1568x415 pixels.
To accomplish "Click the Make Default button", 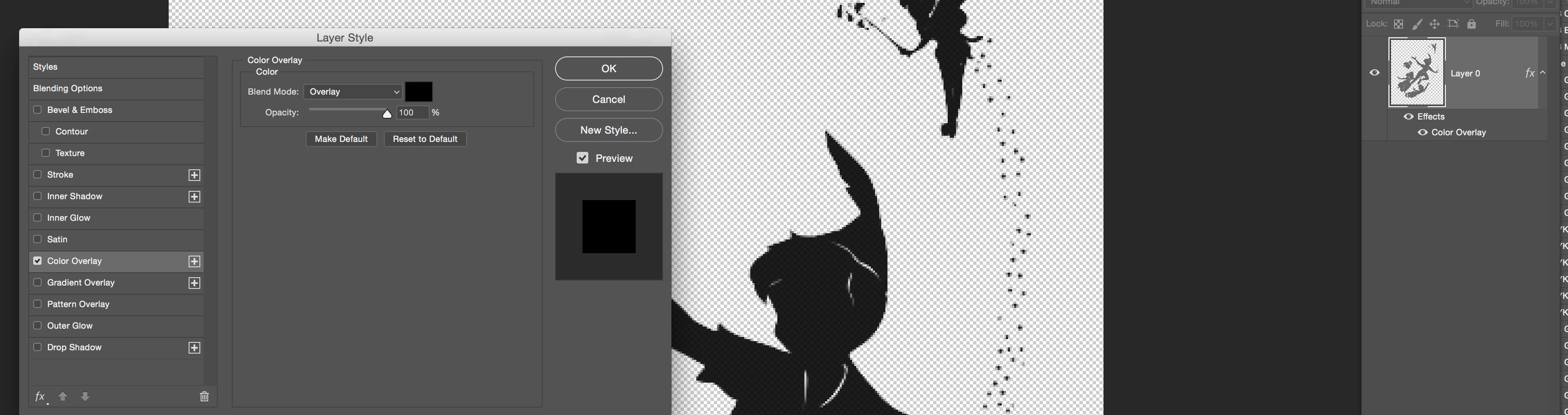I will pos(341,139).
